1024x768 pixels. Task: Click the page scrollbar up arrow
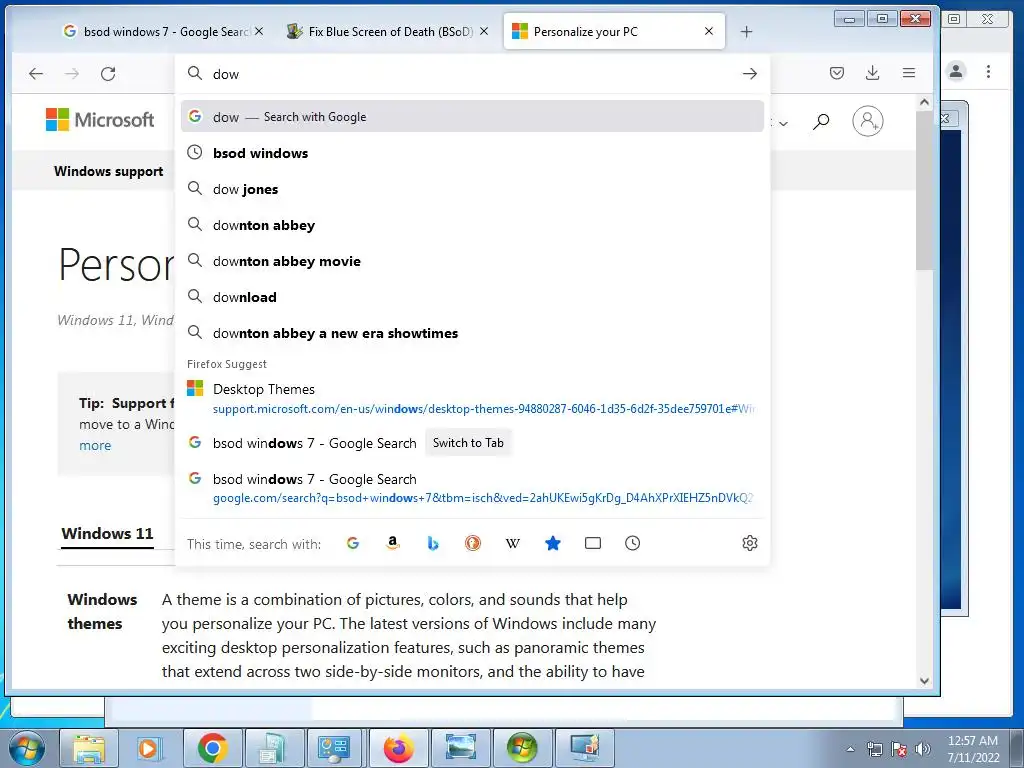(924, 102)
